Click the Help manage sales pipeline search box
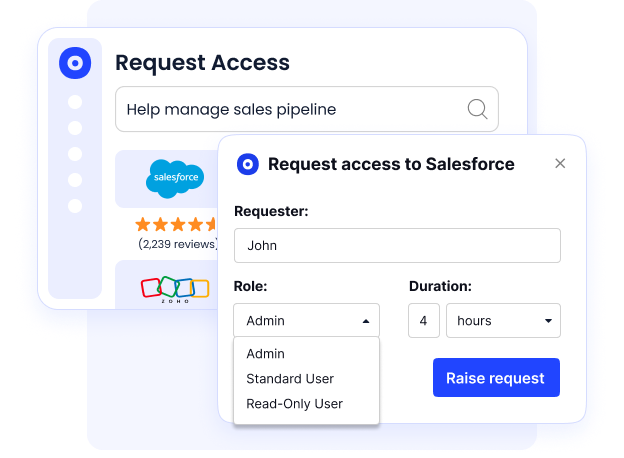The height and width of the screenshot is (458, 624). 307,109
